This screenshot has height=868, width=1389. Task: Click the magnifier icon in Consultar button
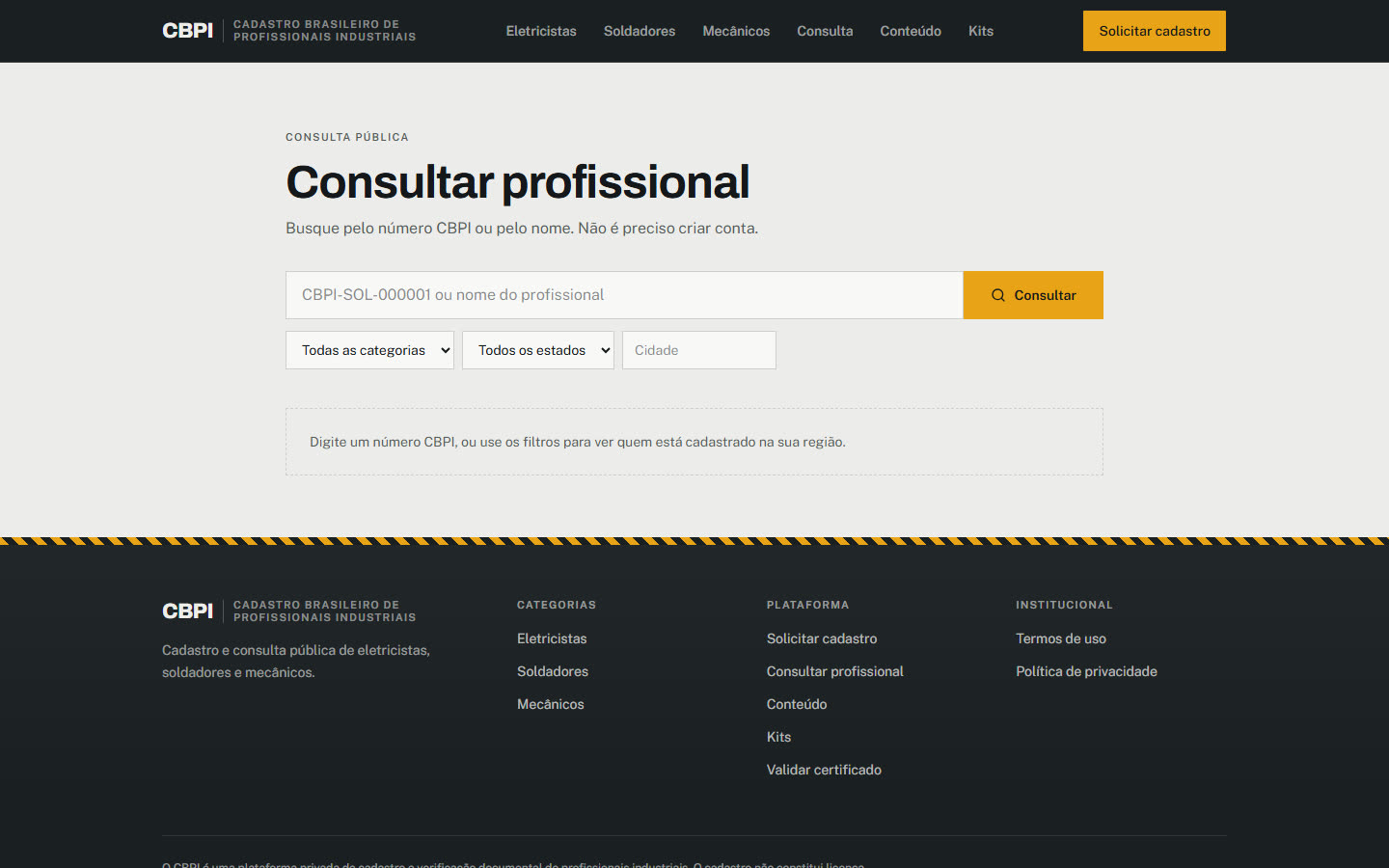coord(998,295)
